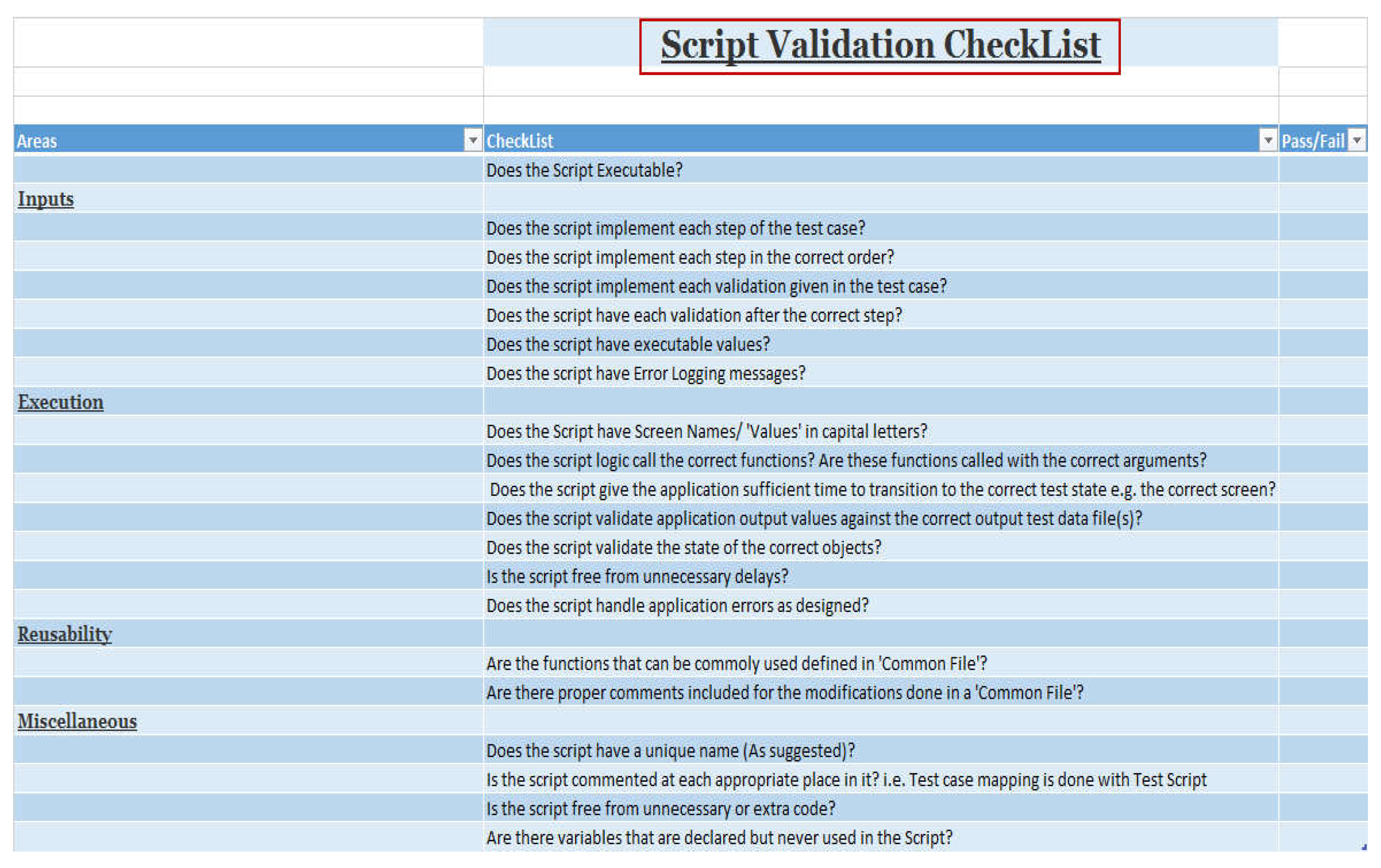Select cell about handling application errors
This screenshot has width=1381, height=868.
(x=677, y=605)
